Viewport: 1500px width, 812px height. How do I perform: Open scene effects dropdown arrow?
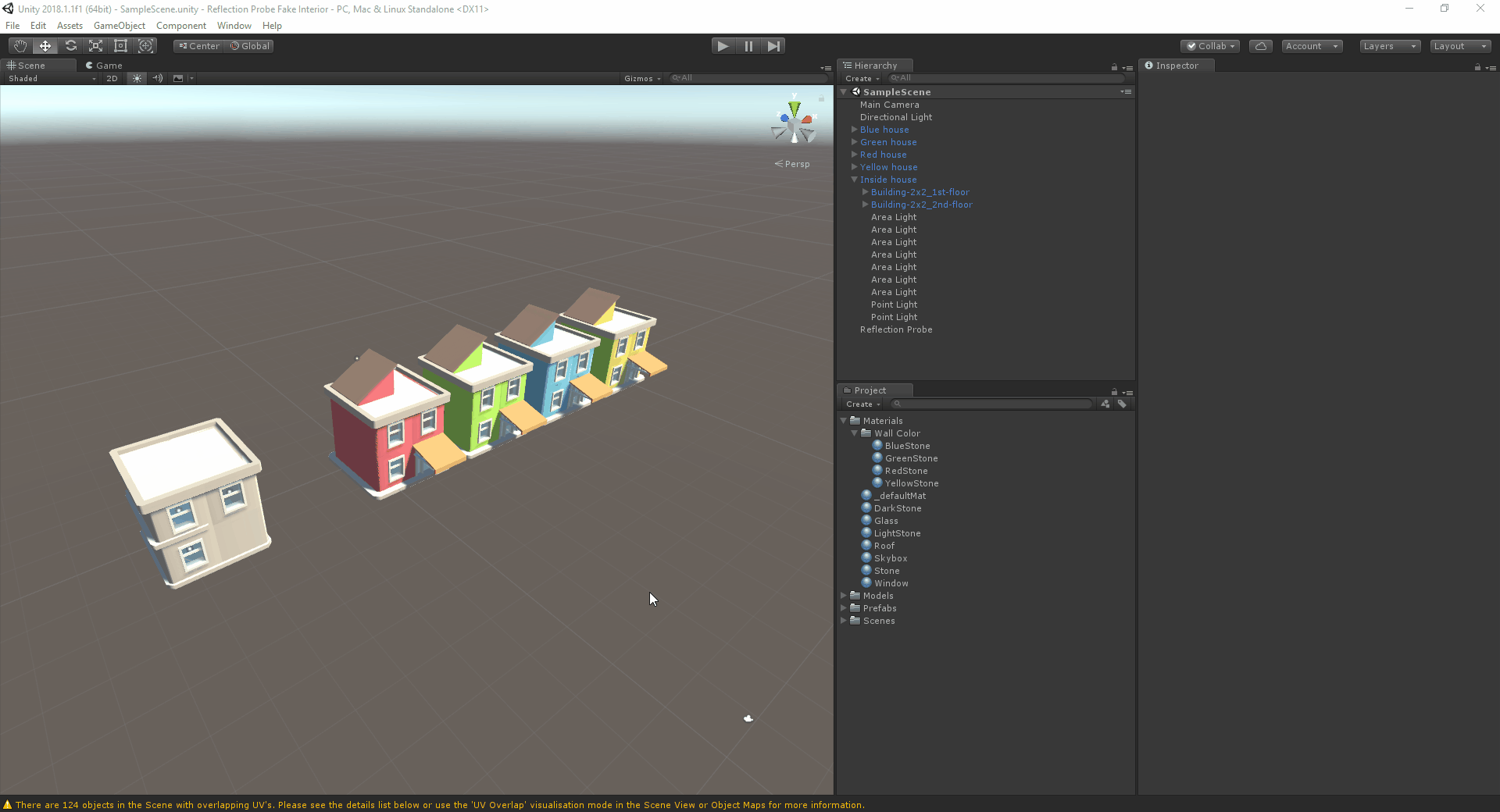191,78
